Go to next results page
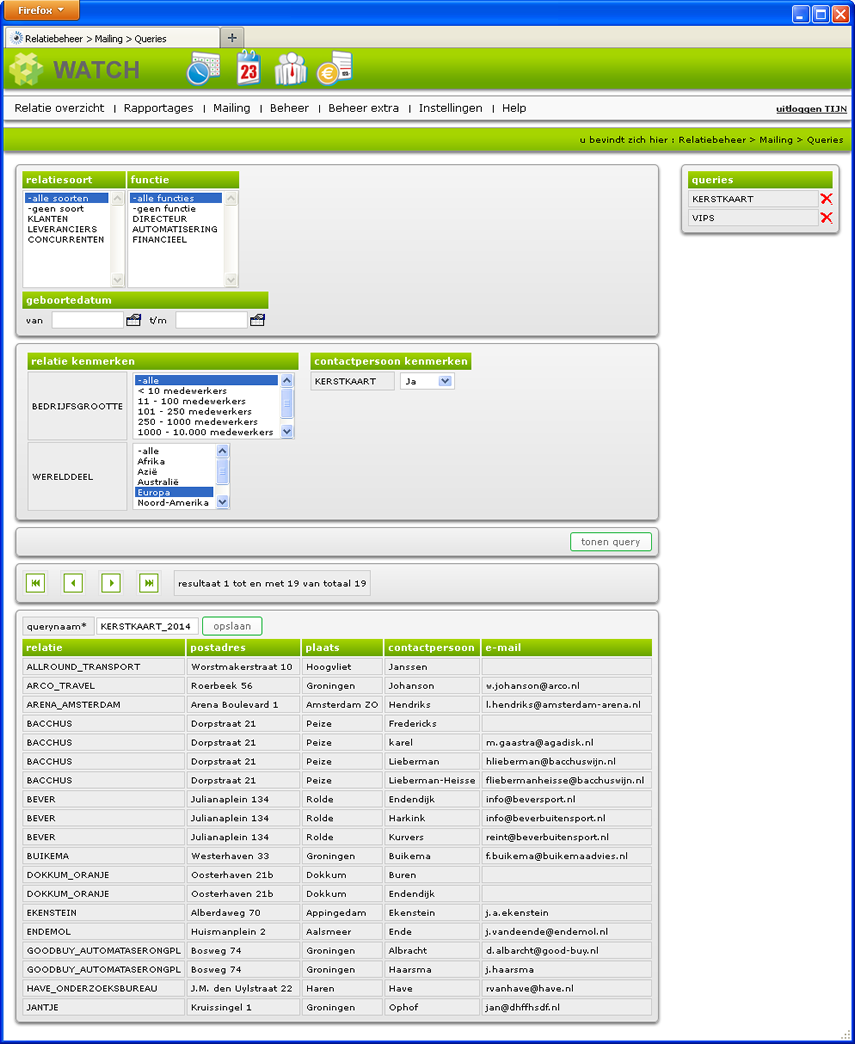The image size is (855, 1044). pos(111,583)
